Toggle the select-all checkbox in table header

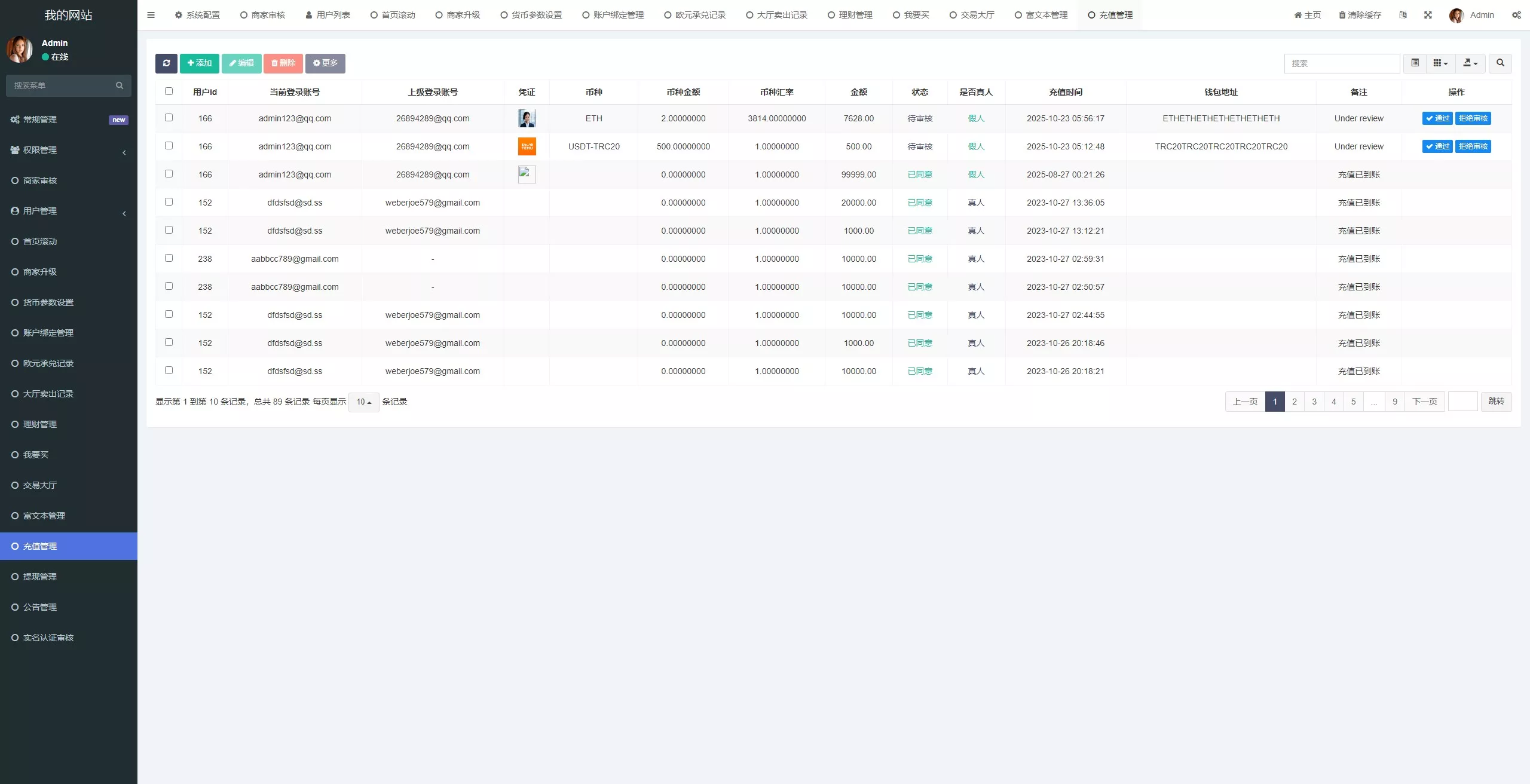tap(169, 91)
